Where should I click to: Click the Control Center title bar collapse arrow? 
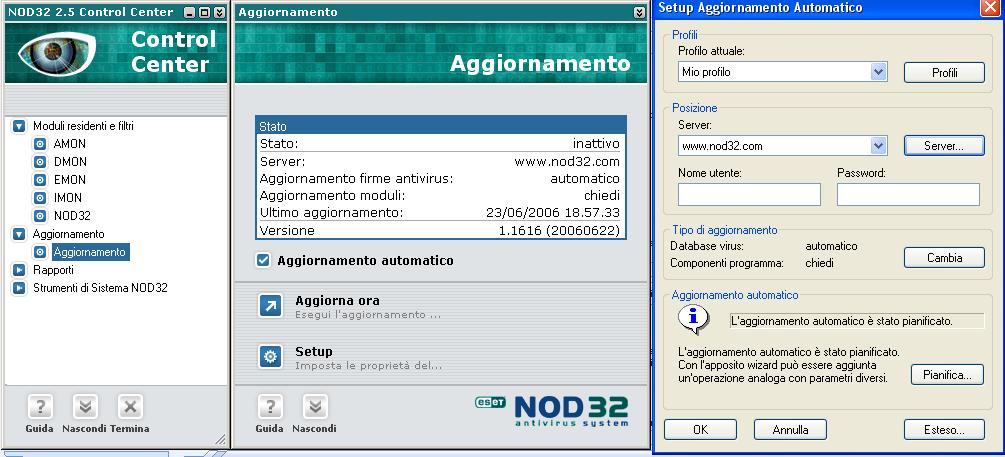[x=220, y=12]
